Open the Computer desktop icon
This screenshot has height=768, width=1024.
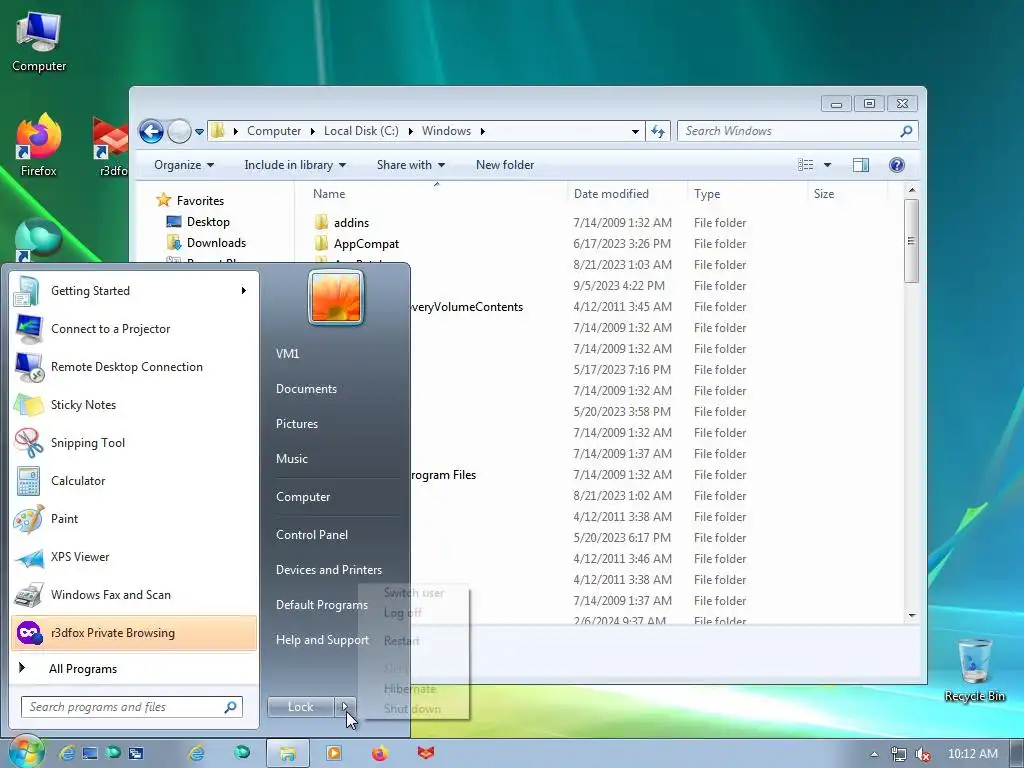[x=39, y=40]
